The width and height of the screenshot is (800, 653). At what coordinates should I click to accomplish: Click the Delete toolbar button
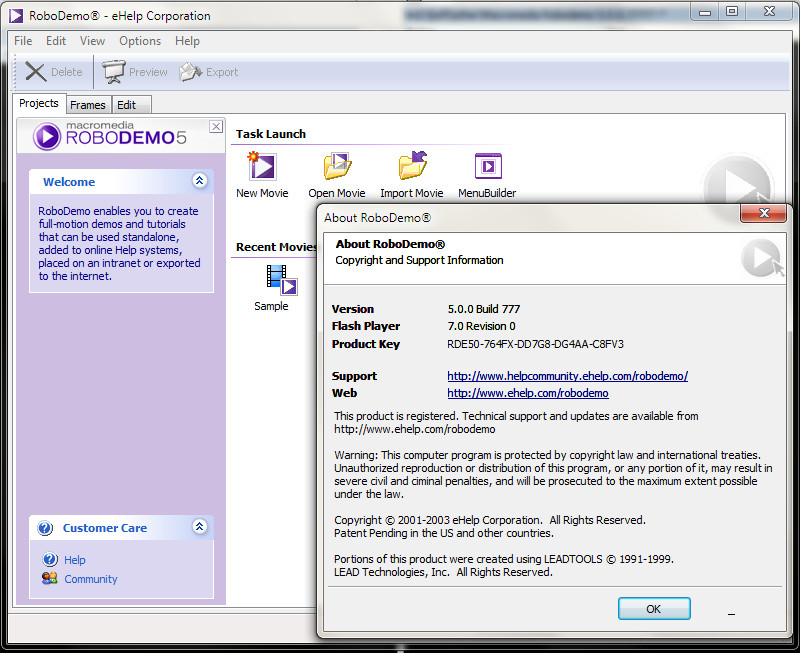tap(55, 72)
